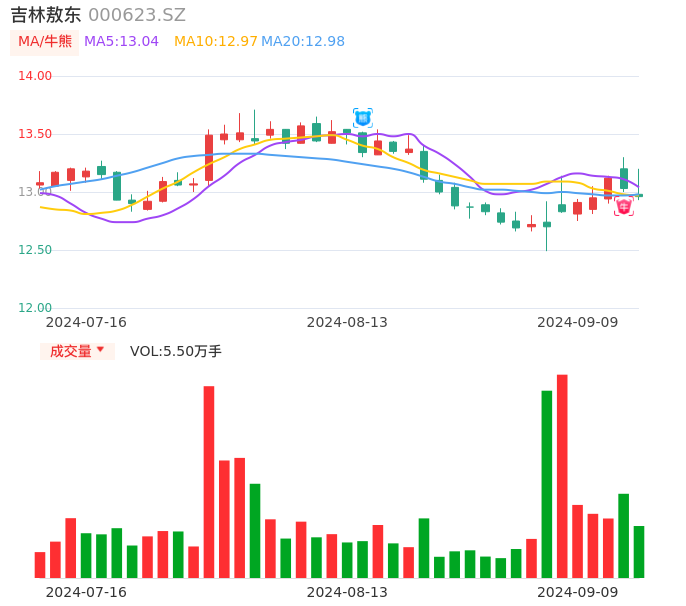Click the MA10:12.97 legend label
This screenshot has width=686, height=606.
pyautogui.click(x=216, y=42)
